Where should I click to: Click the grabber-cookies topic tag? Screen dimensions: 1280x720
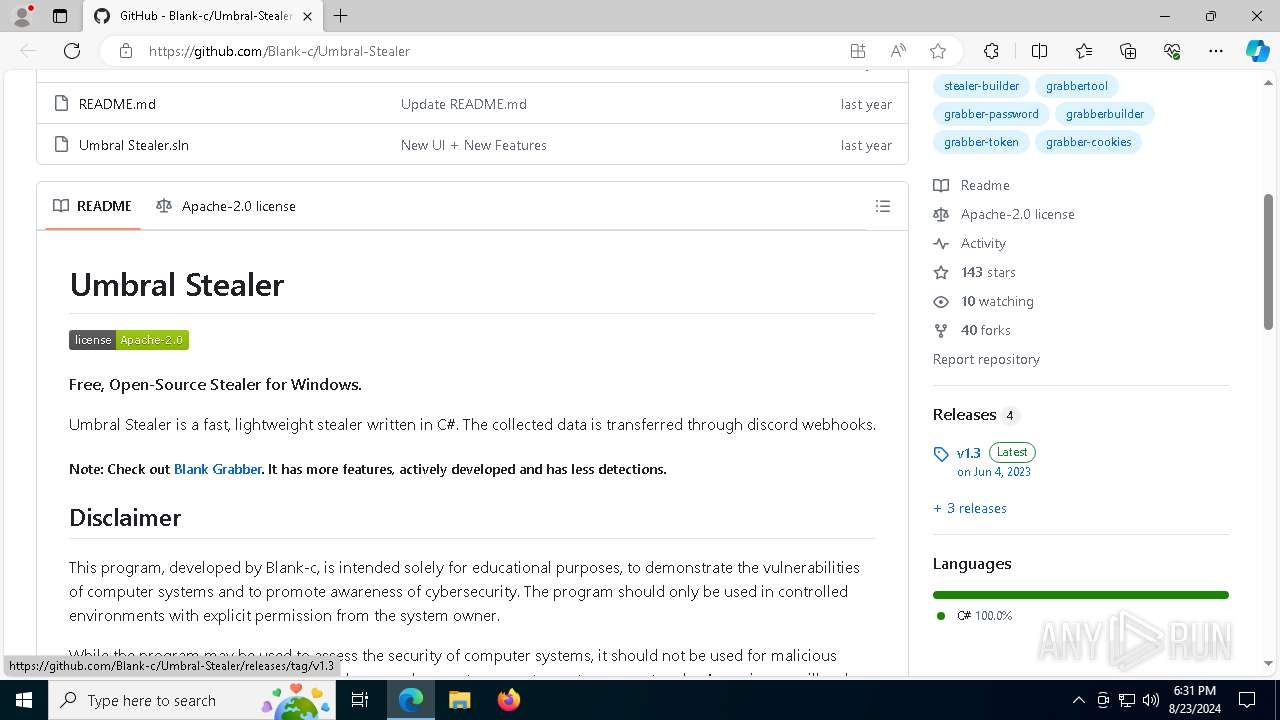pos(1089,142)
